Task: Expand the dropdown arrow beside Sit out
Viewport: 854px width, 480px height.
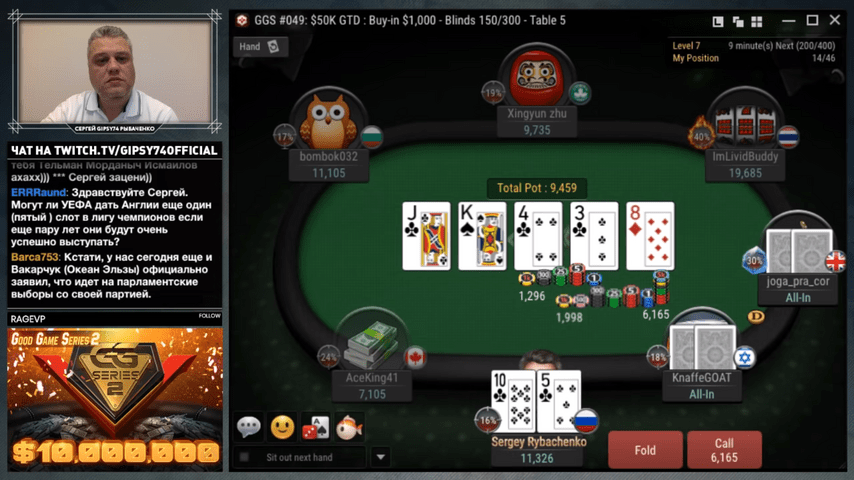Action: point(381,457)
